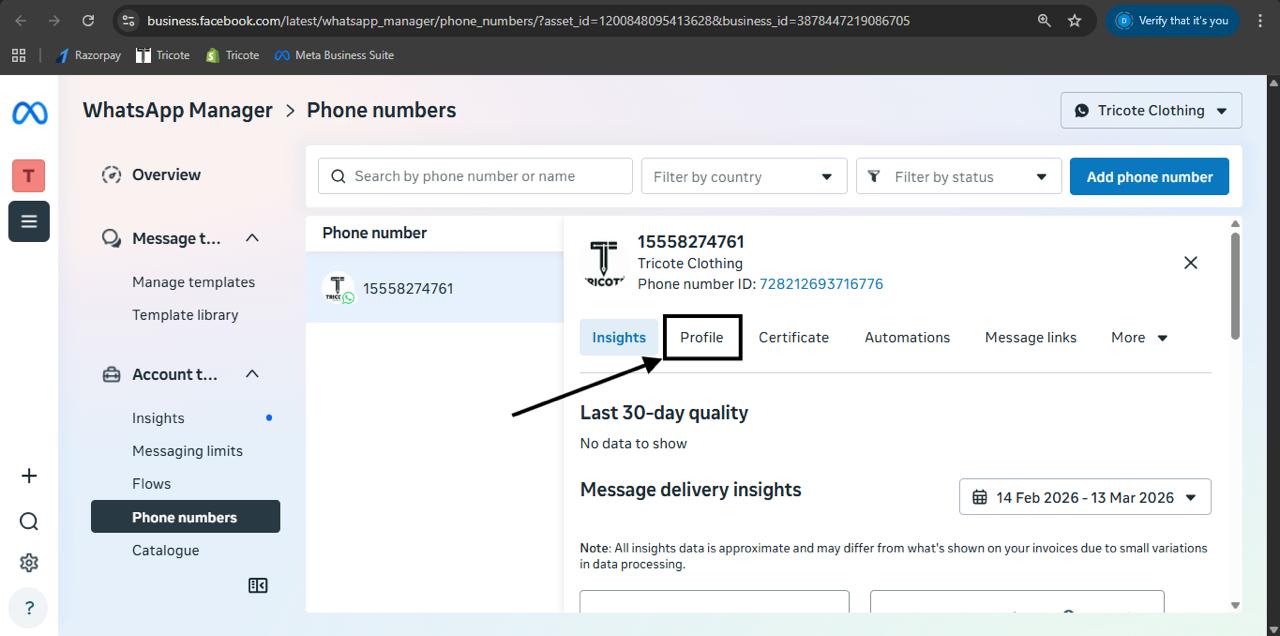Open help question mark icon
This screenshot has width=1280, height=636.
(29, 607)
